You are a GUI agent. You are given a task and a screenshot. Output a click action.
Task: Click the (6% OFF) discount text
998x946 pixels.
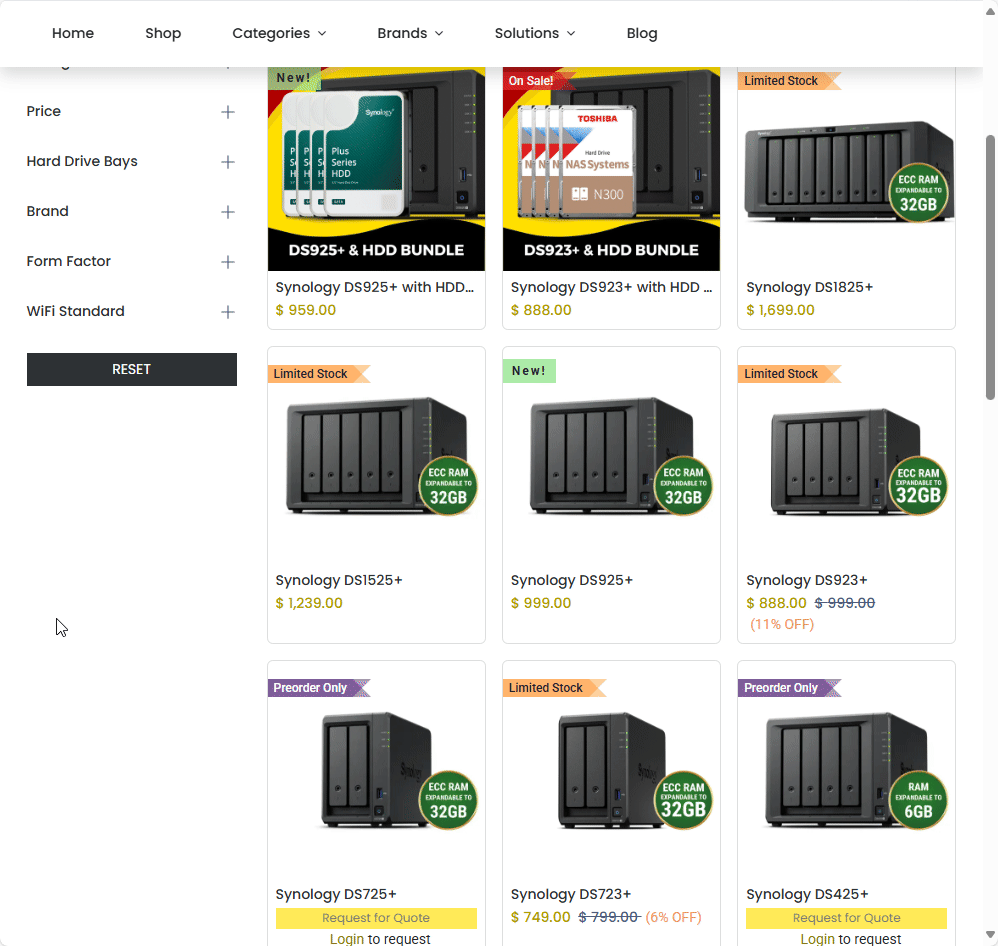coord(673,917)
